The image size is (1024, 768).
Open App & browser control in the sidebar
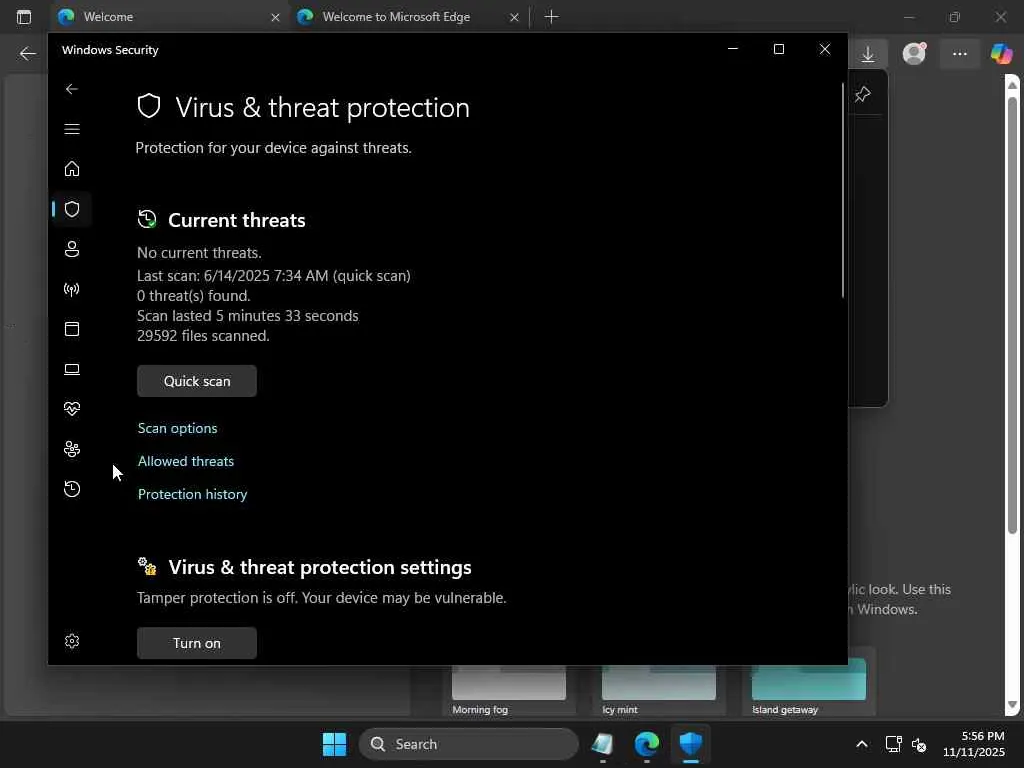tap(72, 329)
